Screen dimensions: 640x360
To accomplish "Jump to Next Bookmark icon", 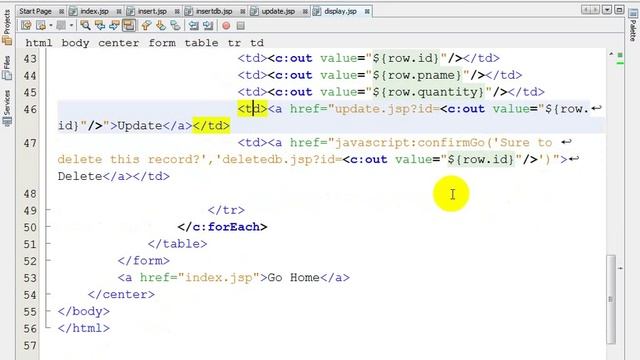I will [161, 26].
